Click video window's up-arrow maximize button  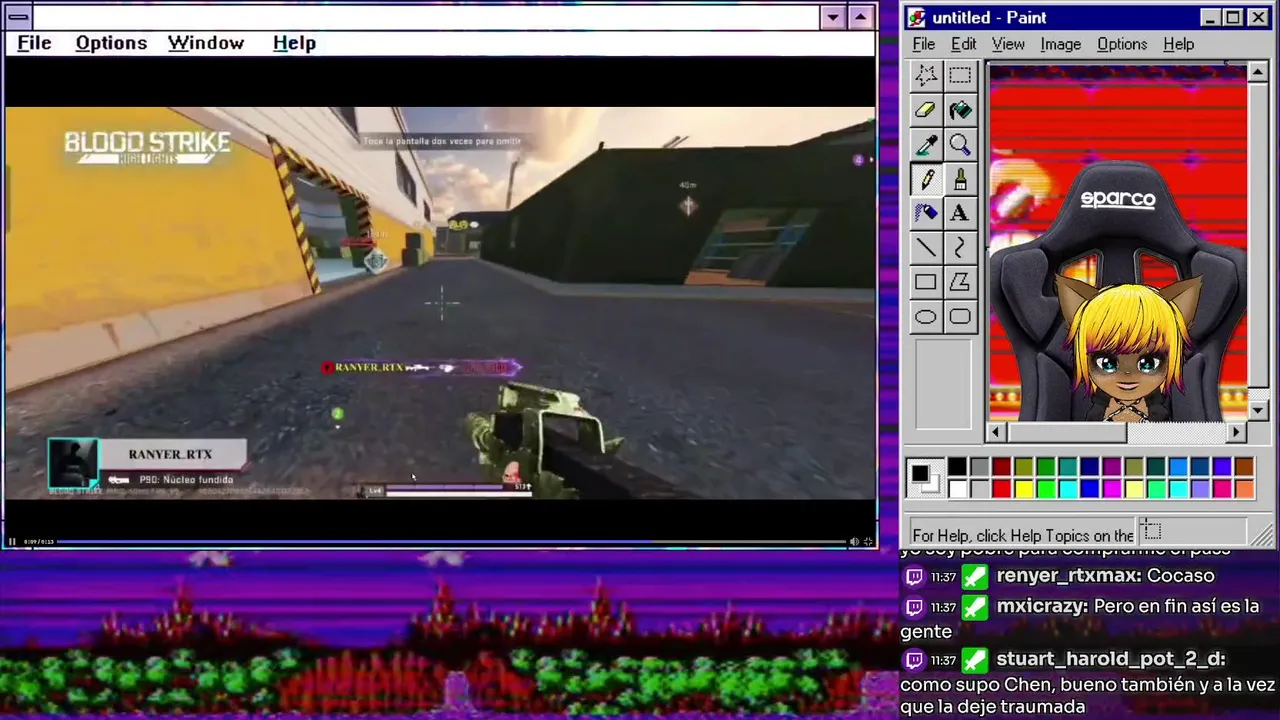tap(861, 17)
